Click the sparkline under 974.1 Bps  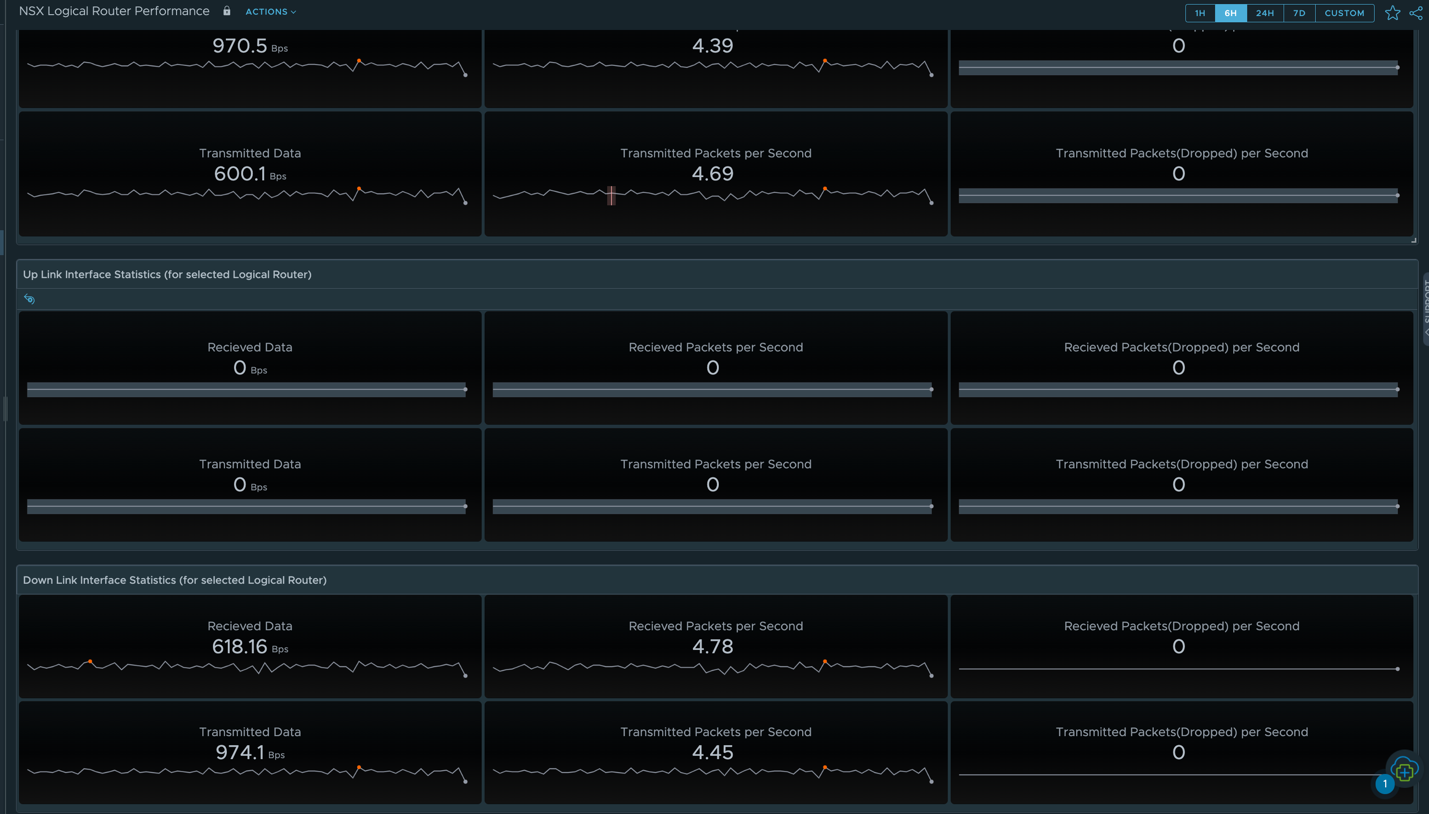(x=247, y=773)
